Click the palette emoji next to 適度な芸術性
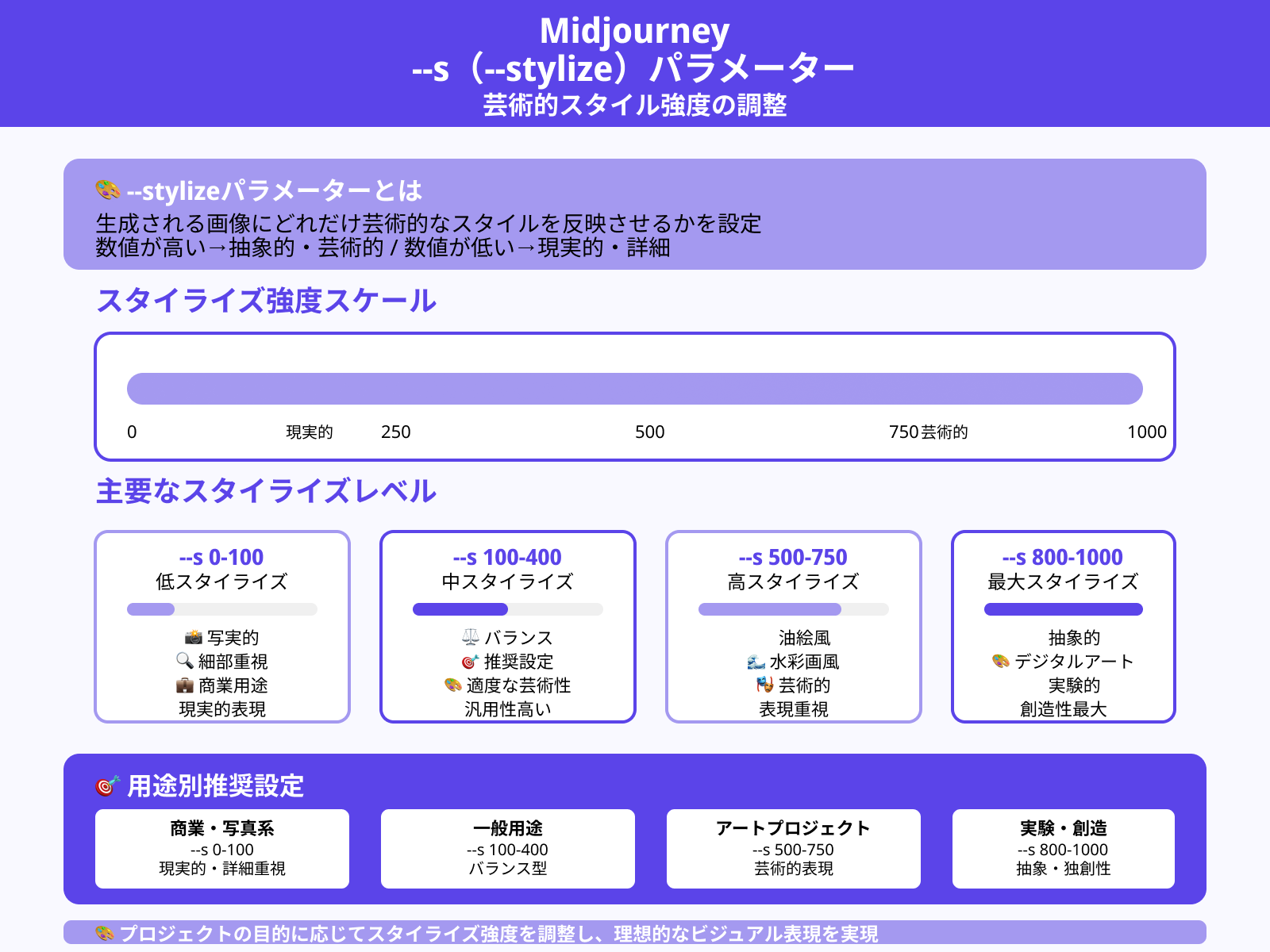Image resolution: width=1270 pixels, height=952 pixels. pyautogui.click(x=452, y=685)
